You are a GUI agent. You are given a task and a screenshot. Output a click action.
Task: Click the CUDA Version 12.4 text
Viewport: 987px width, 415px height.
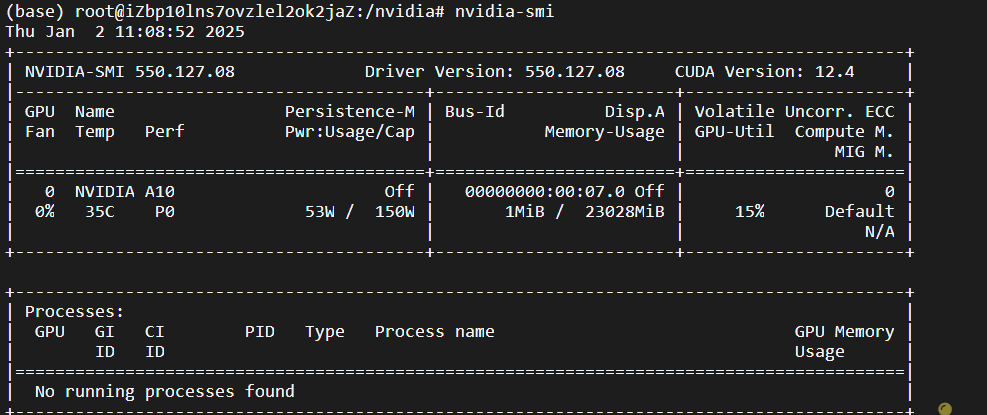coord(765,72)
